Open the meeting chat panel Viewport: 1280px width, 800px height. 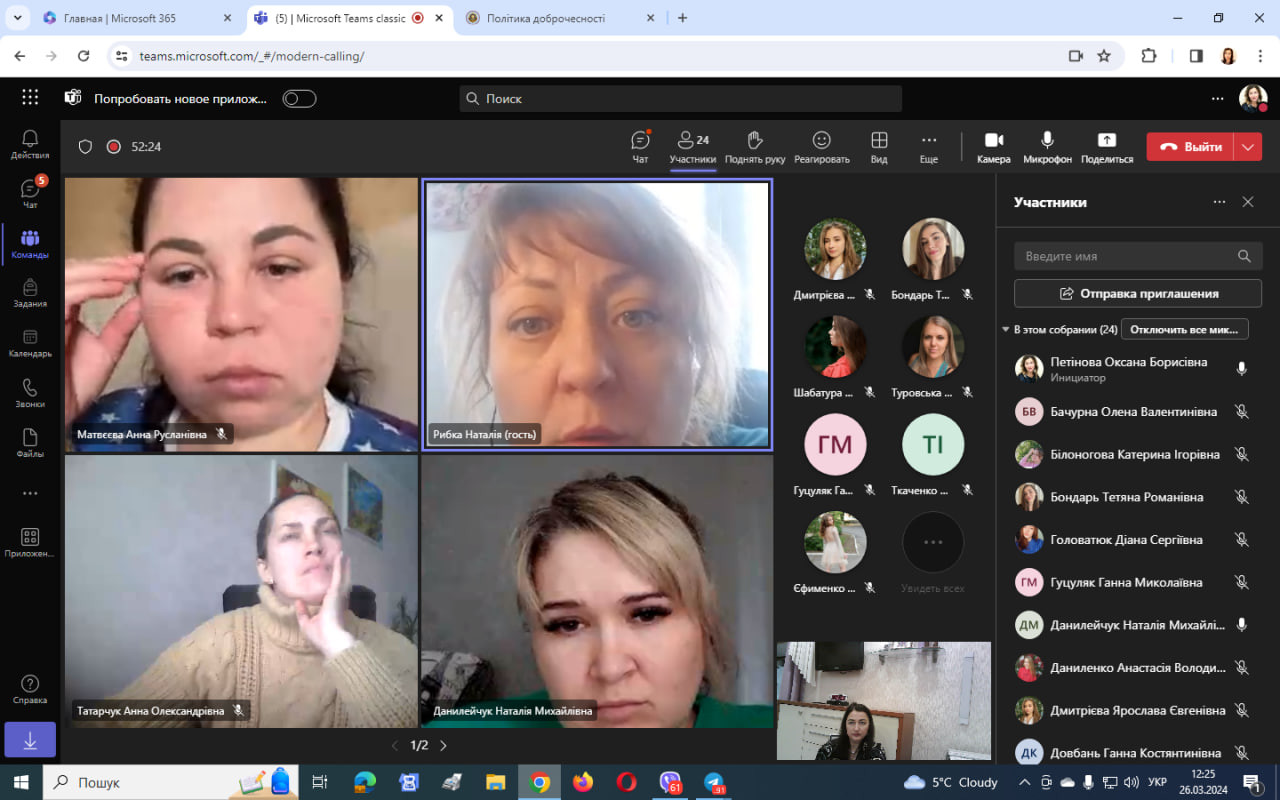coord(640,147)
